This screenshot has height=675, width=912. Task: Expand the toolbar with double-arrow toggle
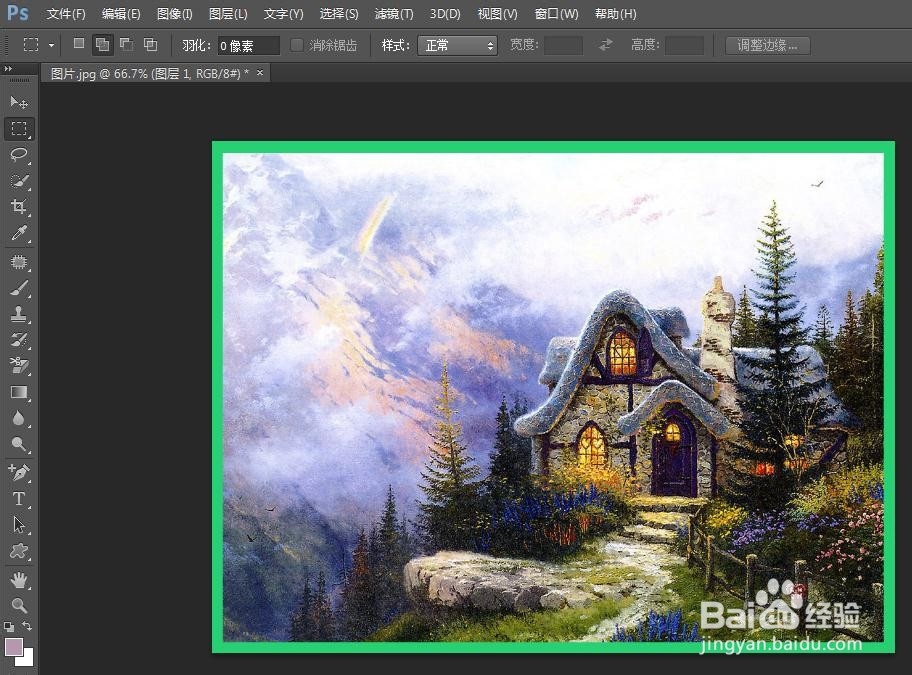coord(8,69)
